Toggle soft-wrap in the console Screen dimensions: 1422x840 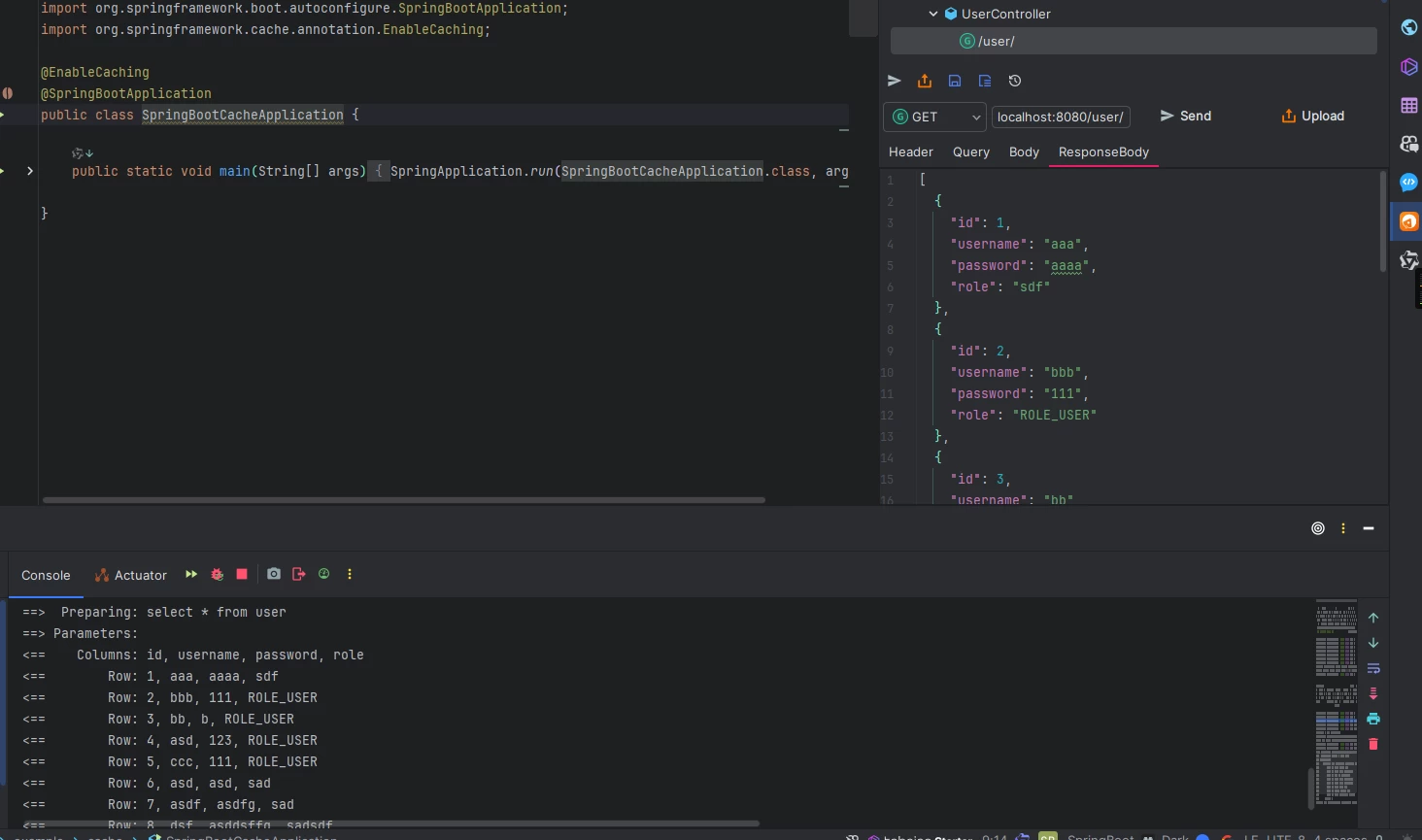tap(1373, 668)
